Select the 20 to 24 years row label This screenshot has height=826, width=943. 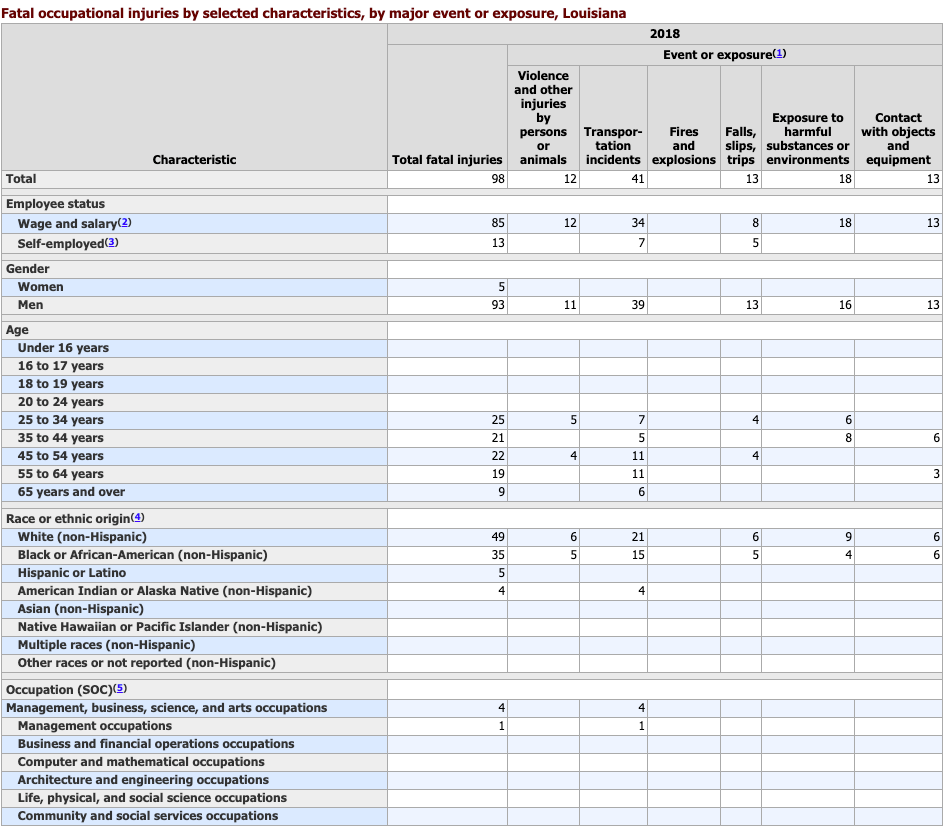[x=60, y=402]
